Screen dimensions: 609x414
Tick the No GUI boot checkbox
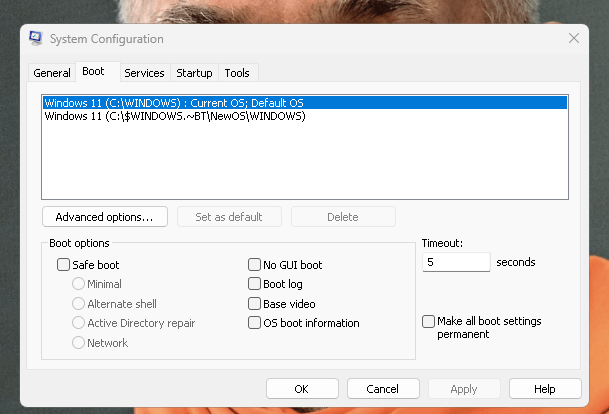[x=254, y=265]
